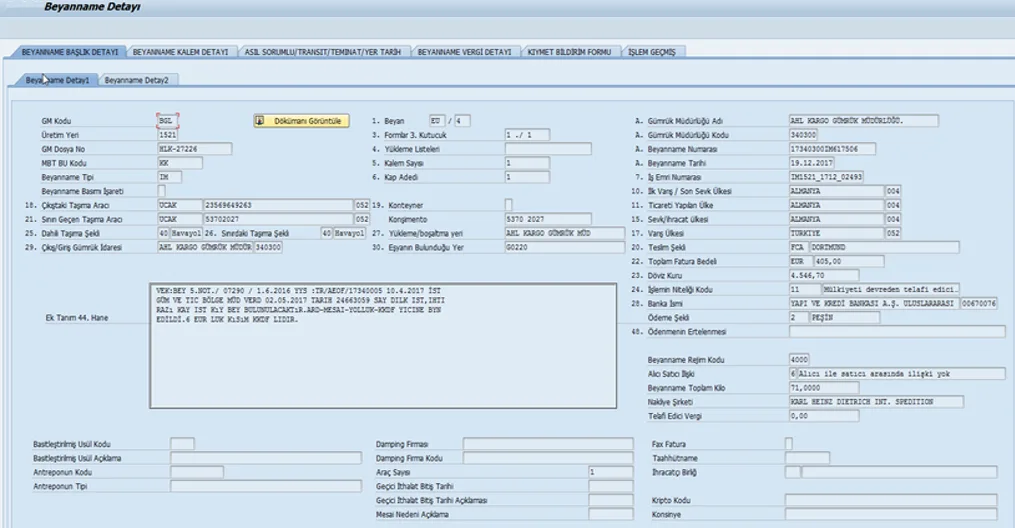Click the Damping Firma Kodu field
1015x528 pixels.
point(548,458)
